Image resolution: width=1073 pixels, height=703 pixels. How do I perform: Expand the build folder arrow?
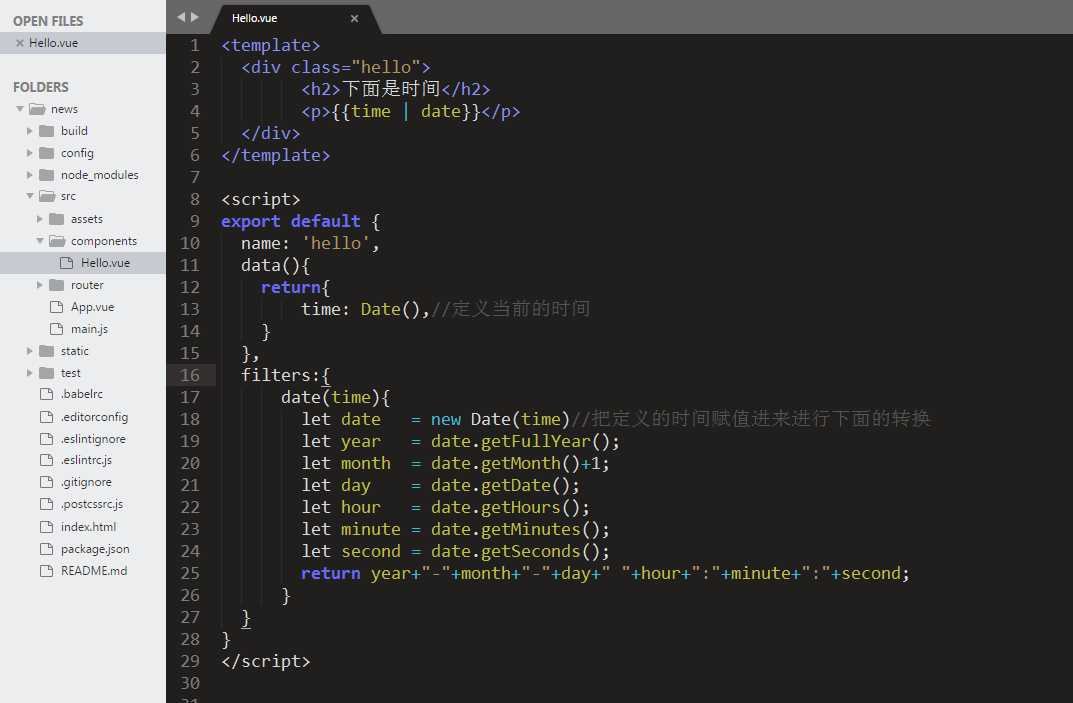point(29,131)
